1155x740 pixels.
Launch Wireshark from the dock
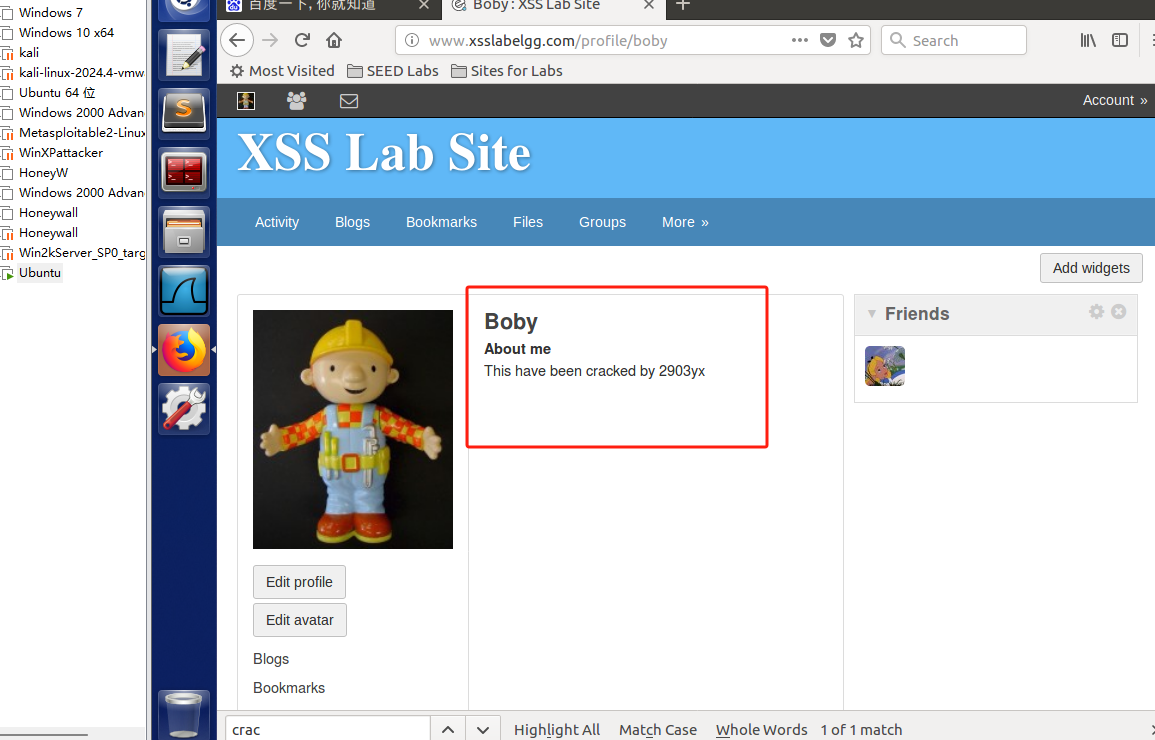[x=184, y=291]
